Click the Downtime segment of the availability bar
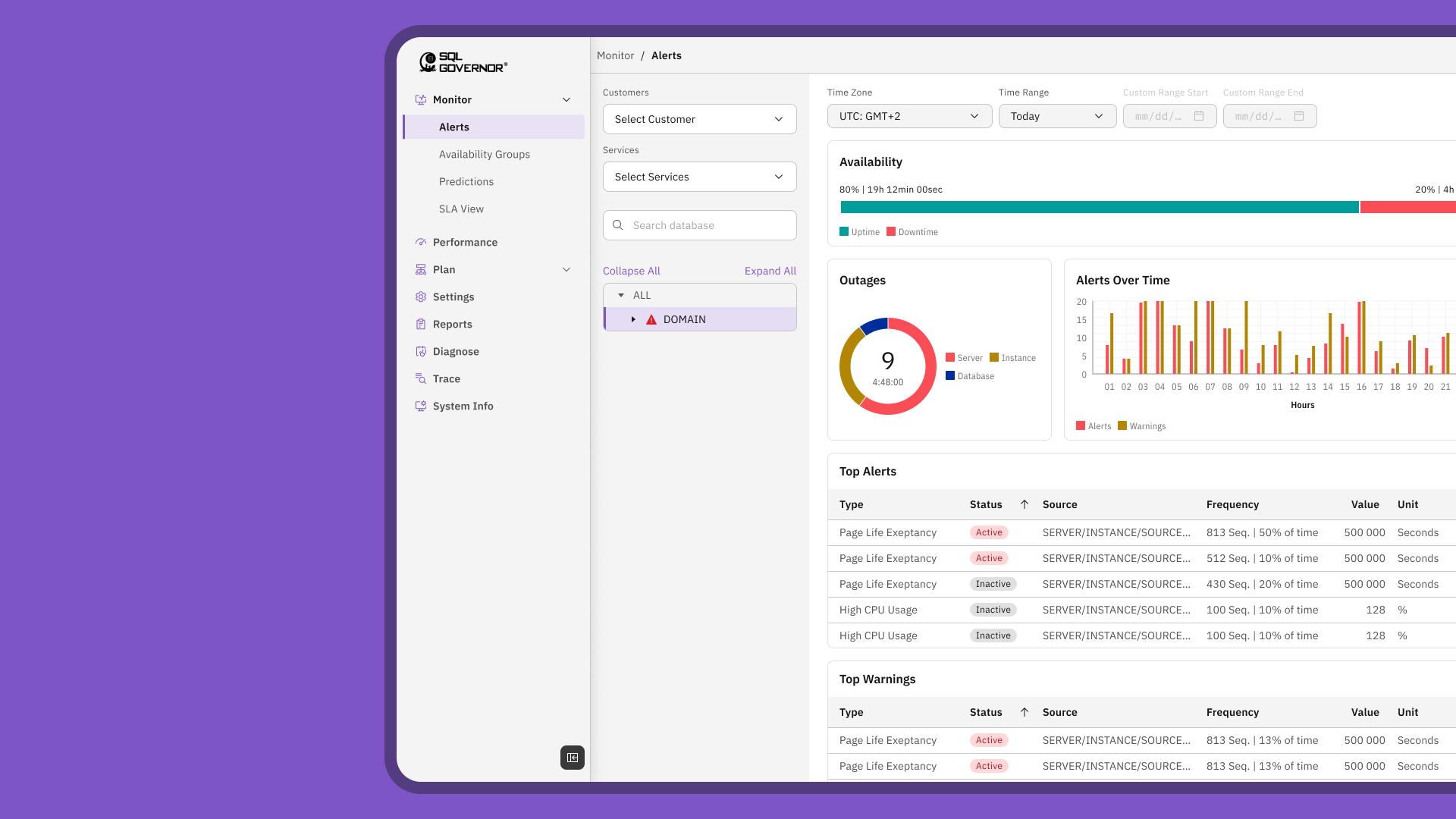The image size is (1456, 819). click(1407, 206)
